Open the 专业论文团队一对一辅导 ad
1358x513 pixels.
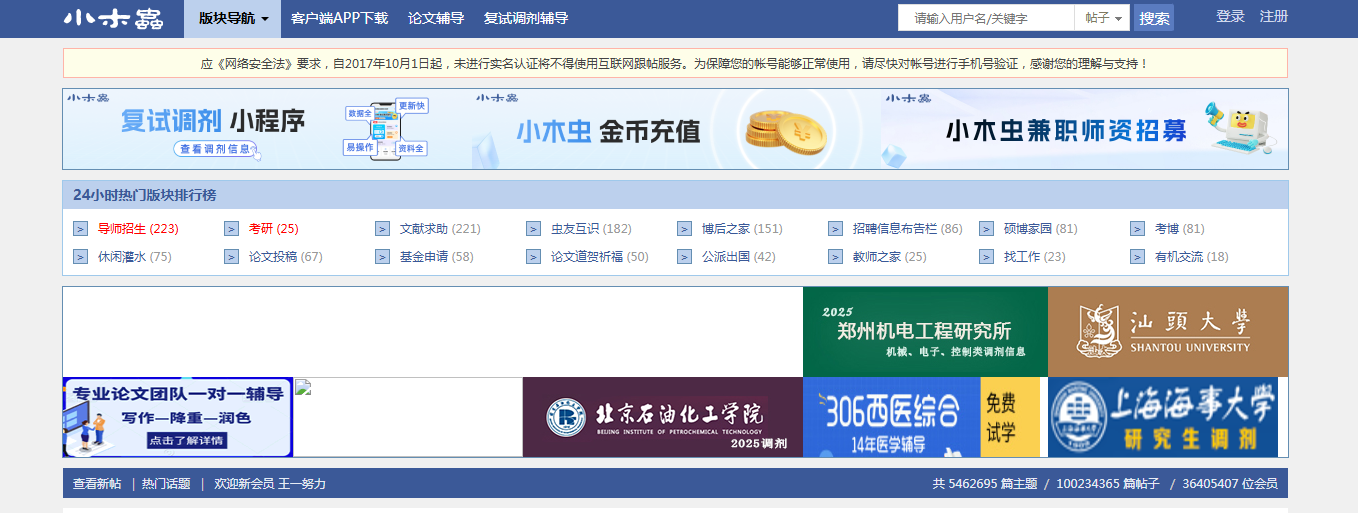178,417
